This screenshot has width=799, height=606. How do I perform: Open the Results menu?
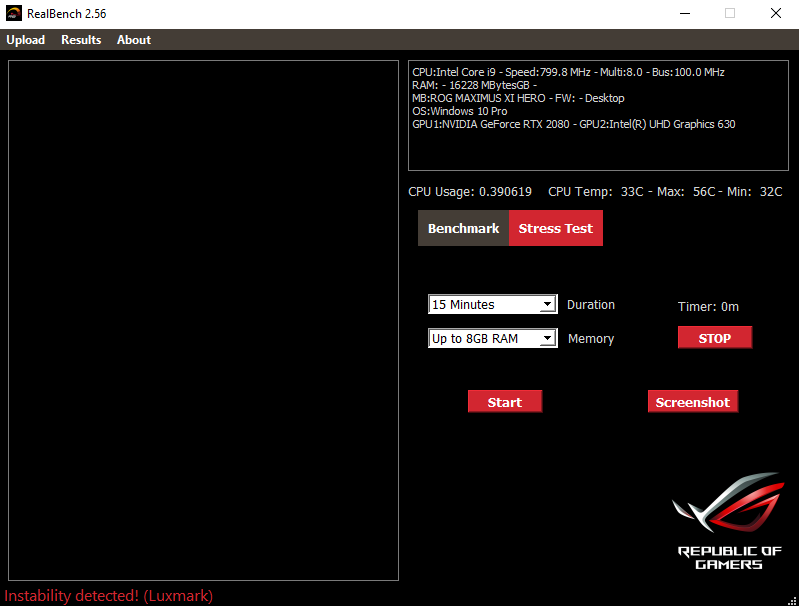point(81,40)
